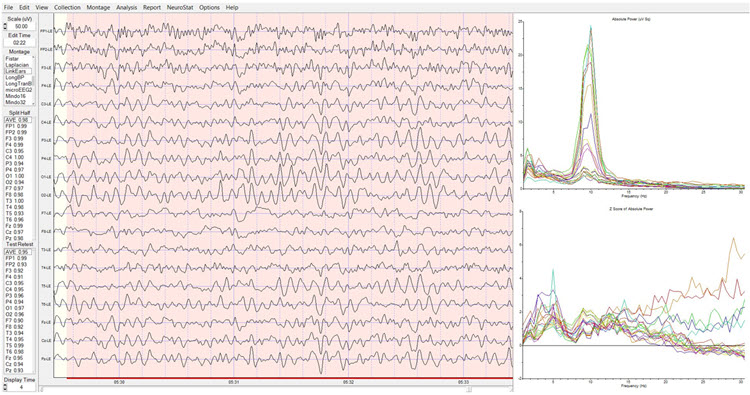
Task: Open the File menu
Action: click(8, 8)
